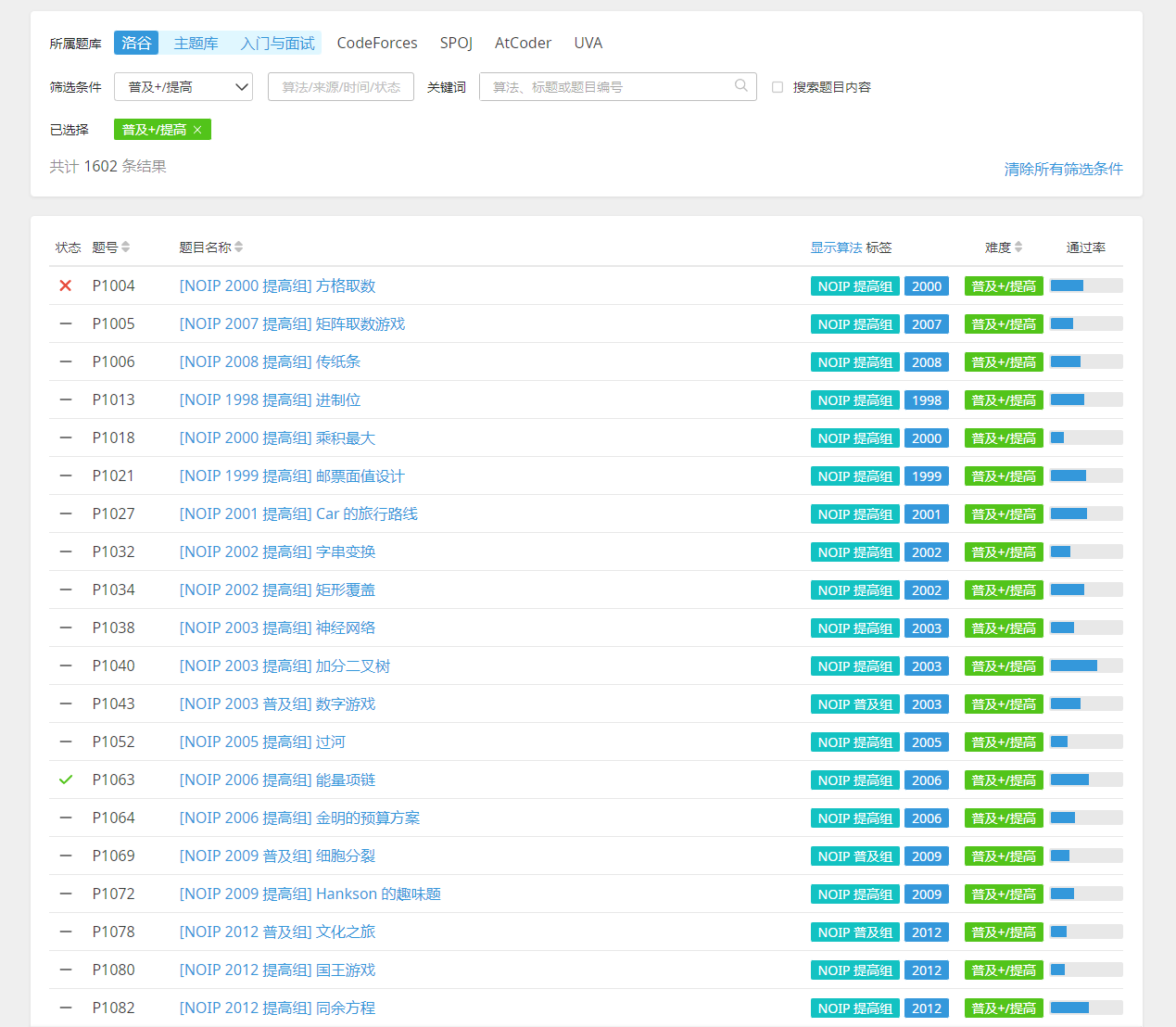Open problem [NOIP 2008 提高组] 传纸条
Image resolution: width=1176 pixels, height=1027 pixels.
click(x=270, y=361)
